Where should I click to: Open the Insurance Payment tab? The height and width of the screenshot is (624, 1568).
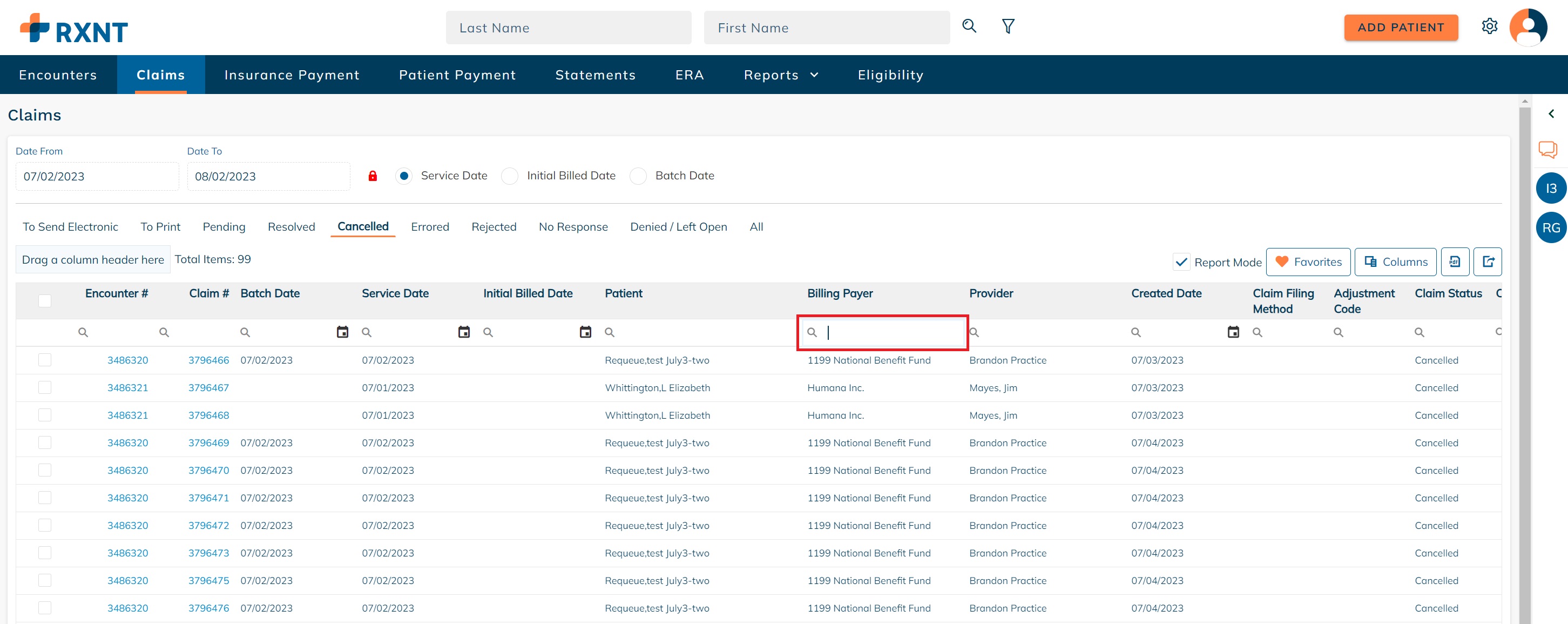point(292,75)
